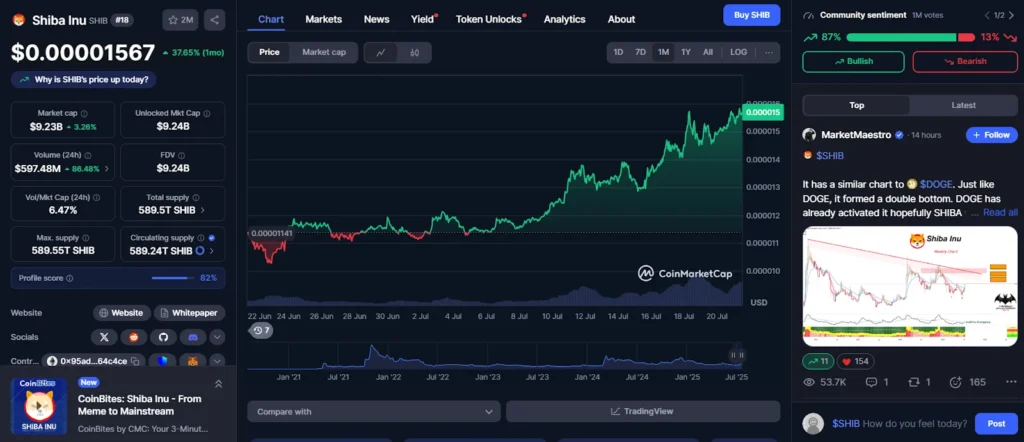Select the Market cap chart toggle
This screenshot has width=1024, height=442.
(324, 52)
